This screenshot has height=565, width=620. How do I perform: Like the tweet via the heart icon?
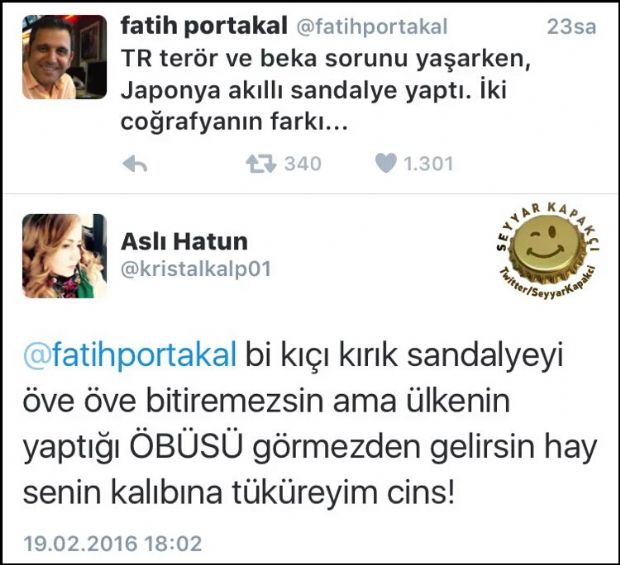click(x=386, y=163)
